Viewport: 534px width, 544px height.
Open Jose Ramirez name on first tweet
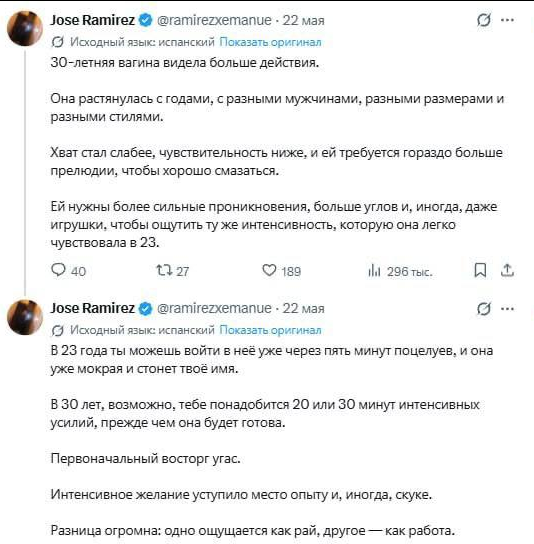92,20
